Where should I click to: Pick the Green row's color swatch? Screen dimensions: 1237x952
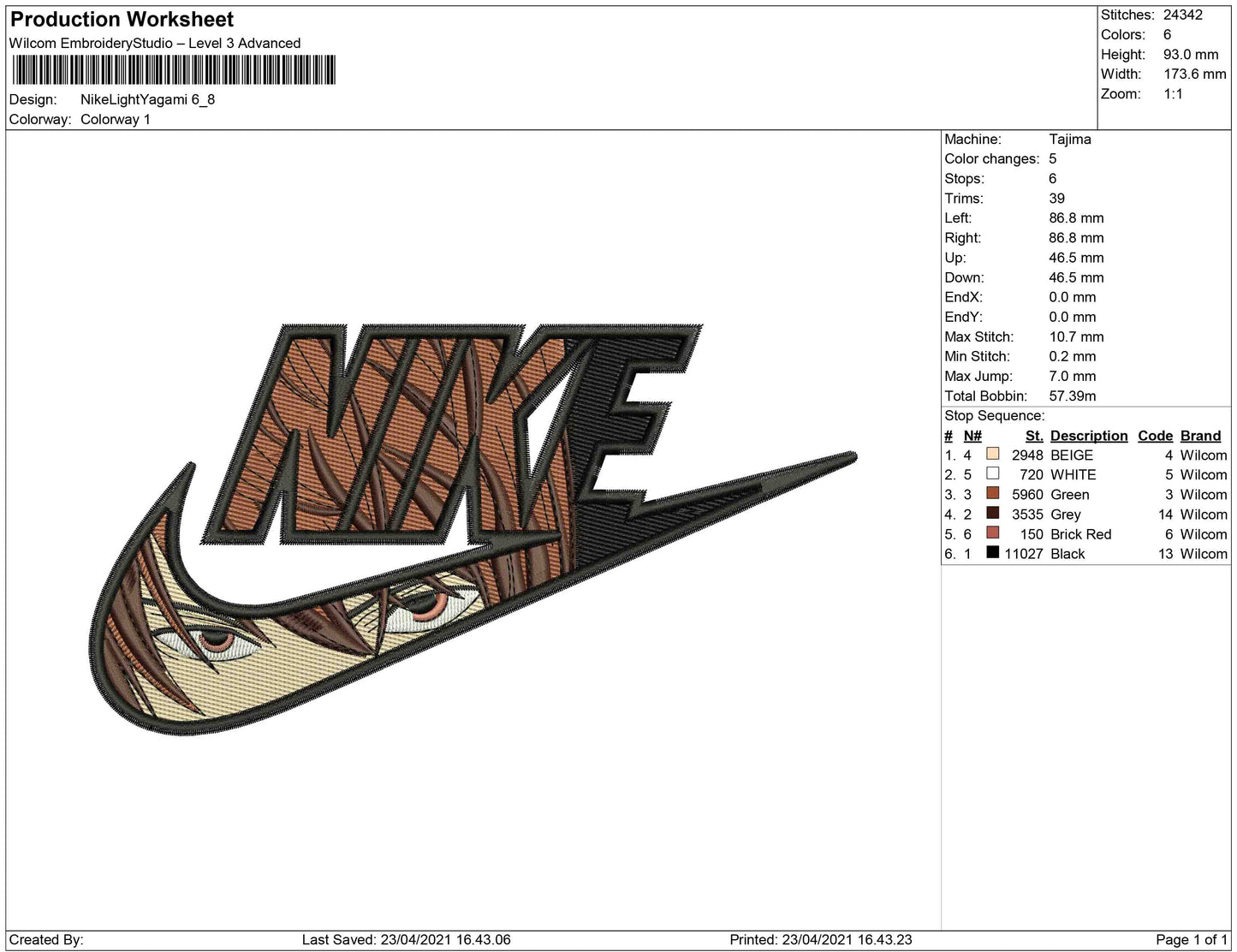click(993, 494)
